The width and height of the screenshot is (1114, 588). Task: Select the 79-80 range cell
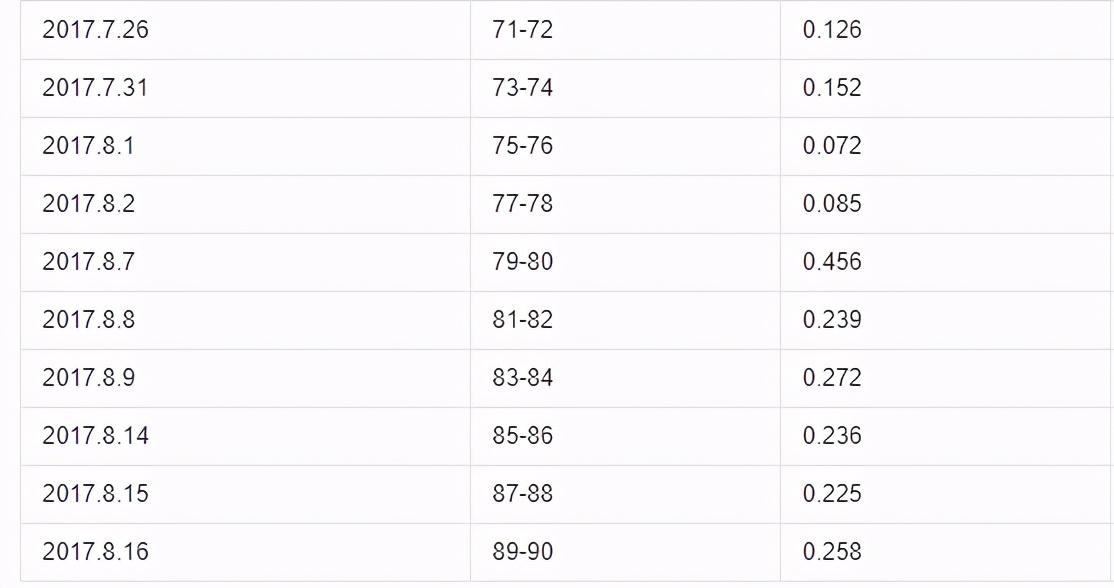522,262
